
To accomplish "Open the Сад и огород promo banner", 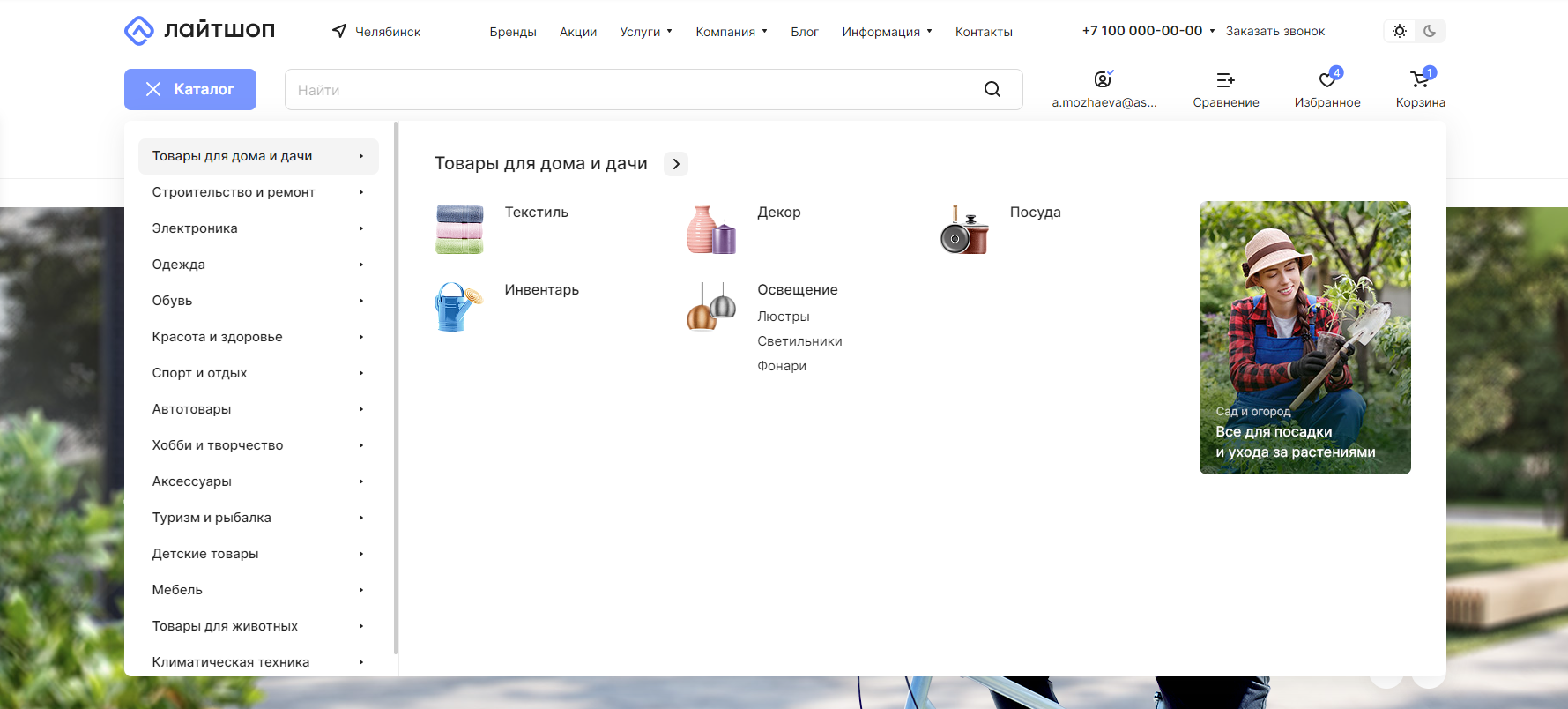I will (x=1304, y=338).
